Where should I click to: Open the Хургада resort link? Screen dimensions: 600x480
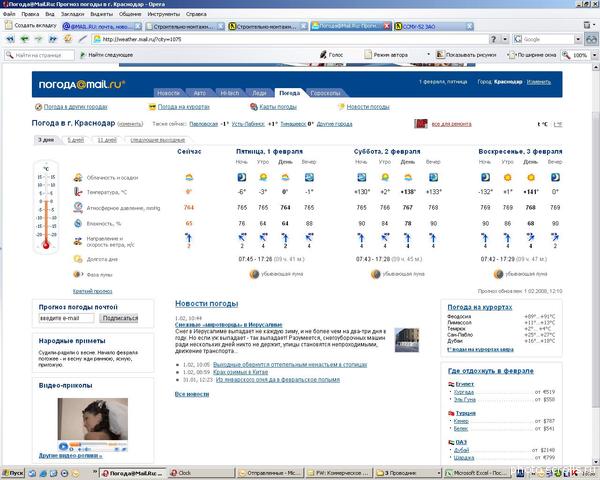[x=464, y=392]
